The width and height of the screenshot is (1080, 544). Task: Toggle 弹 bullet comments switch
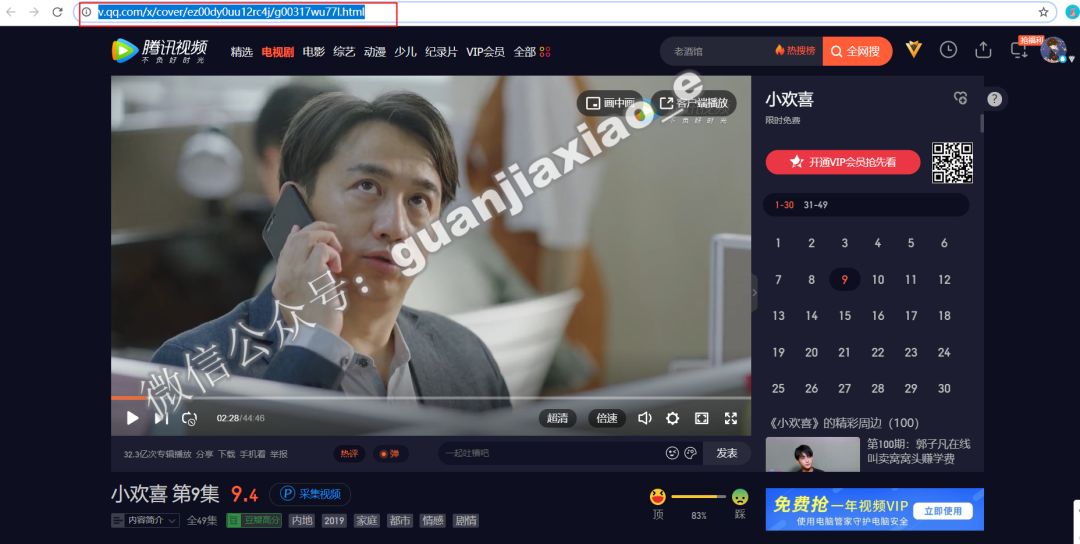point(391,454)
